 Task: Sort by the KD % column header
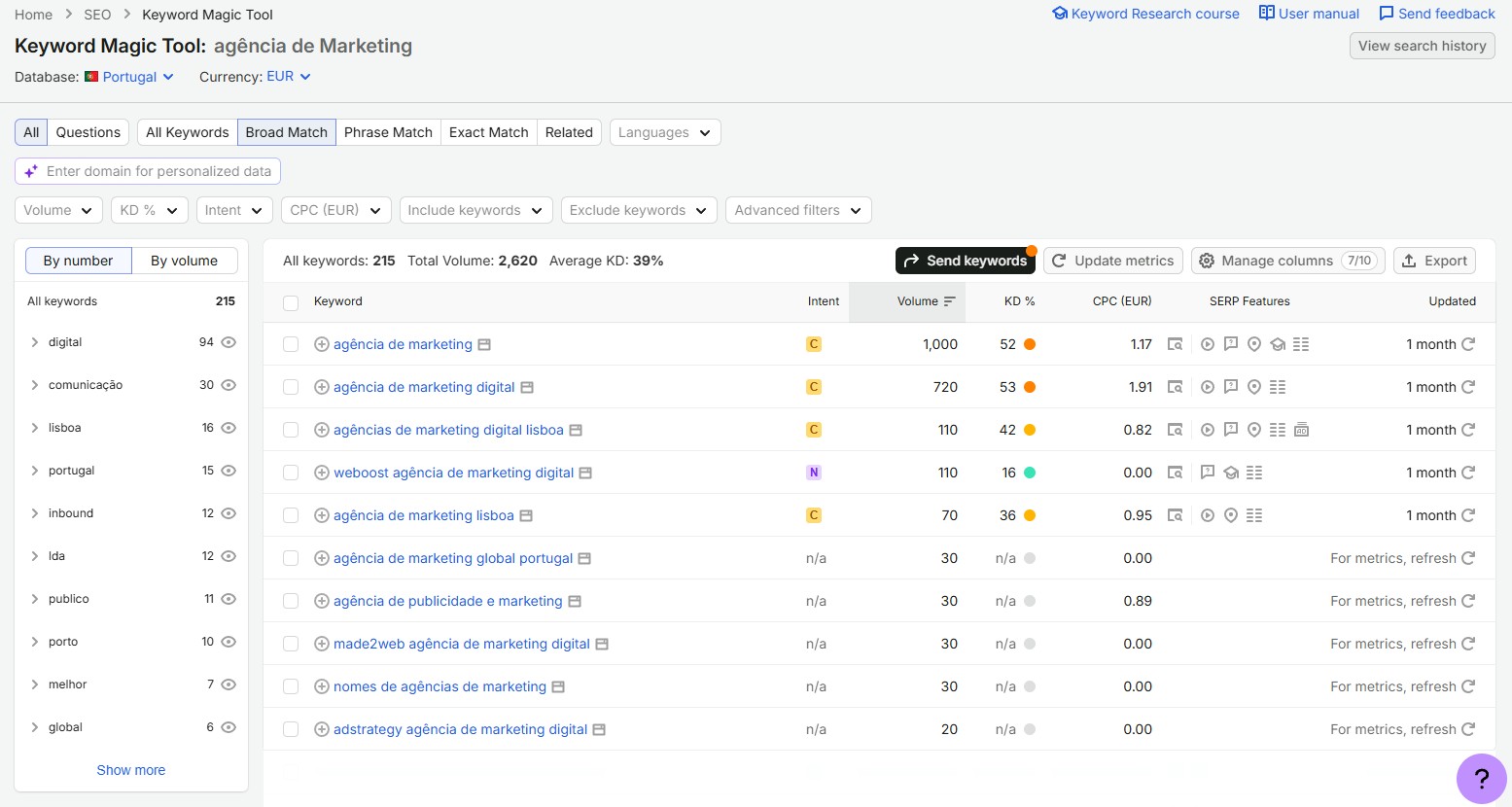[x=1019, y=301]
